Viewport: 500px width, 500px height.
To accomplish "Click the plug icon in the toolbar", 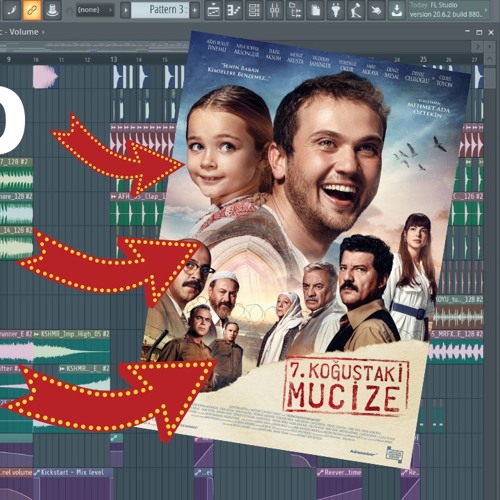I will pos(336,10).
